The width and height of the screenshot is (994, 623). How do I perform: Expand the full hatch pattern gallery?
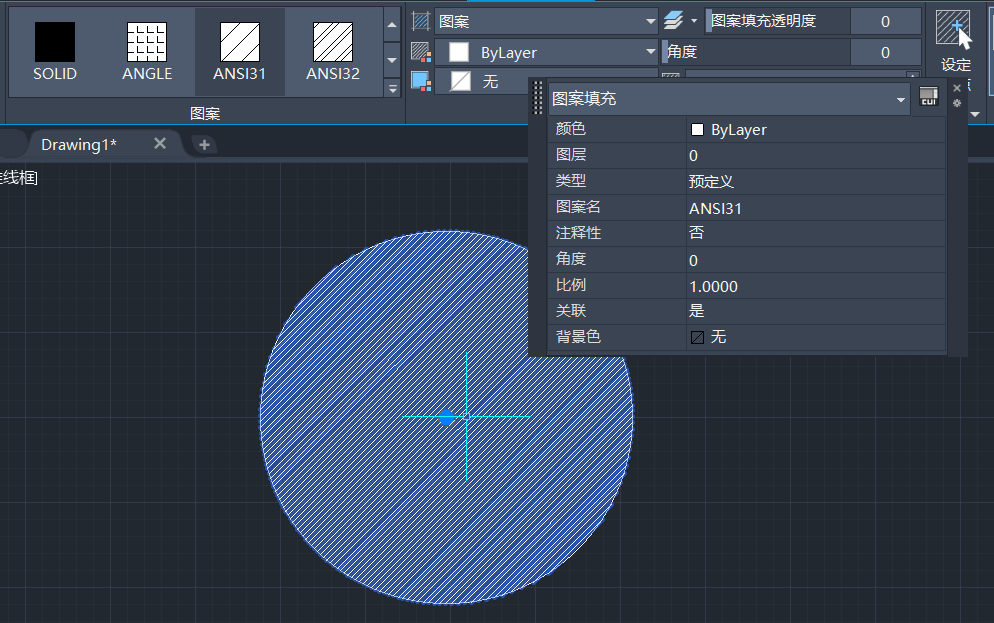[392, 89]
